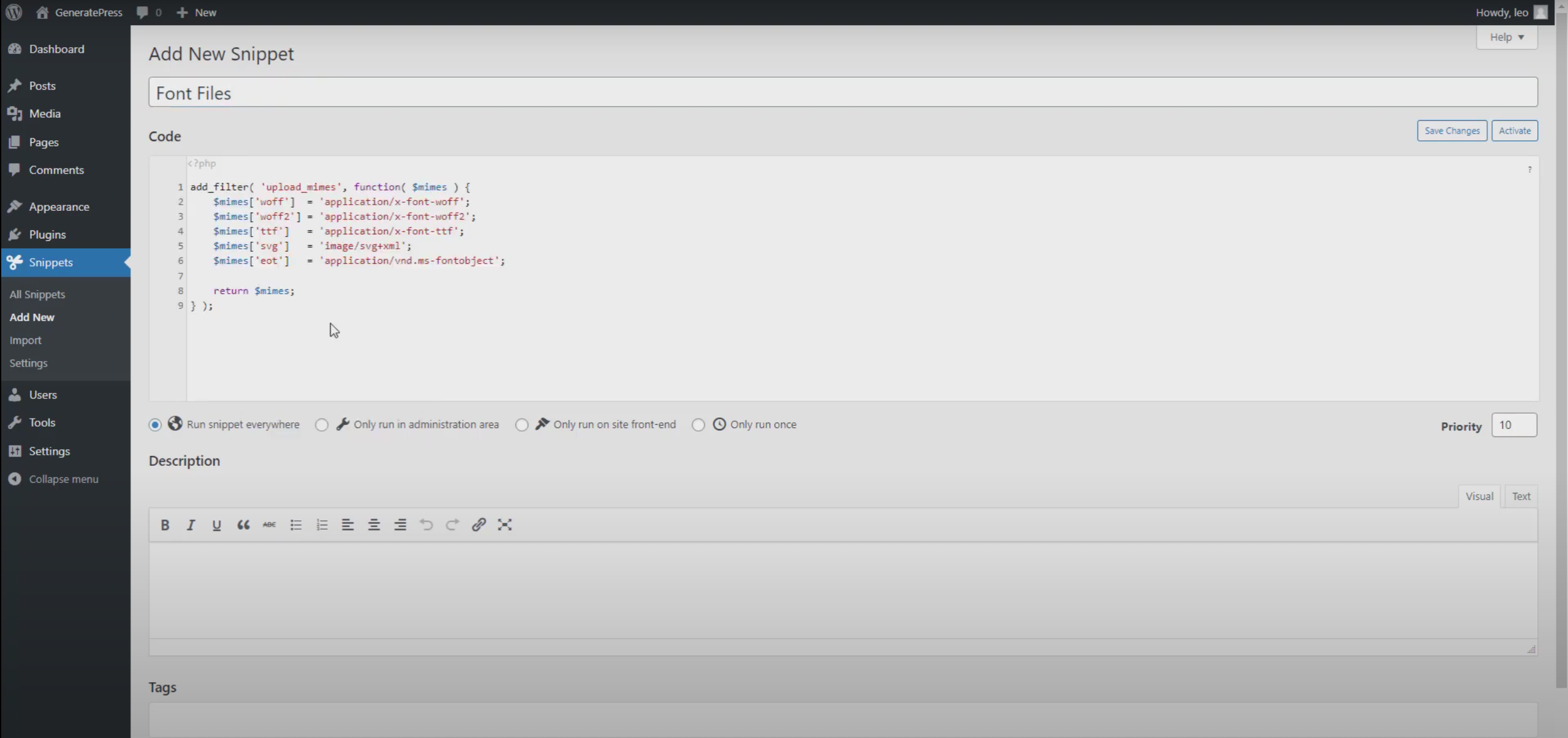The width and height of the screenshot is (1568, 738).
Task: Switch the description editor to the Text tab
Action: coord(1521,496)
